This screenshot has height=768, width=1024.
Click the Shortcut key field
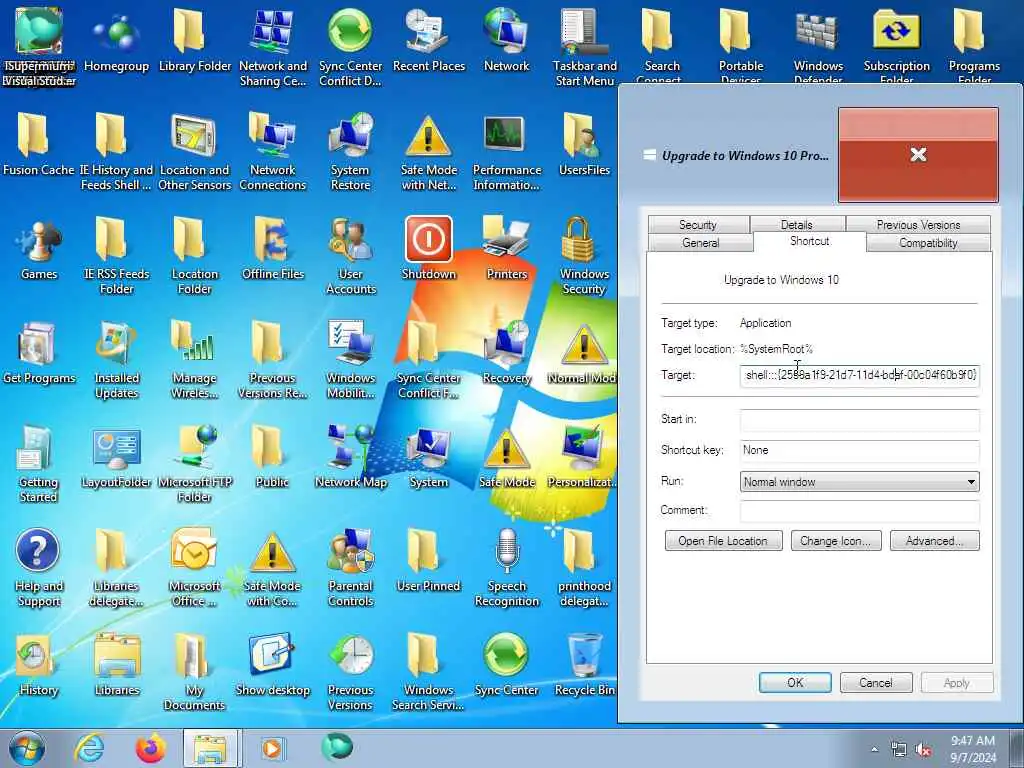[x=859, y=451]
